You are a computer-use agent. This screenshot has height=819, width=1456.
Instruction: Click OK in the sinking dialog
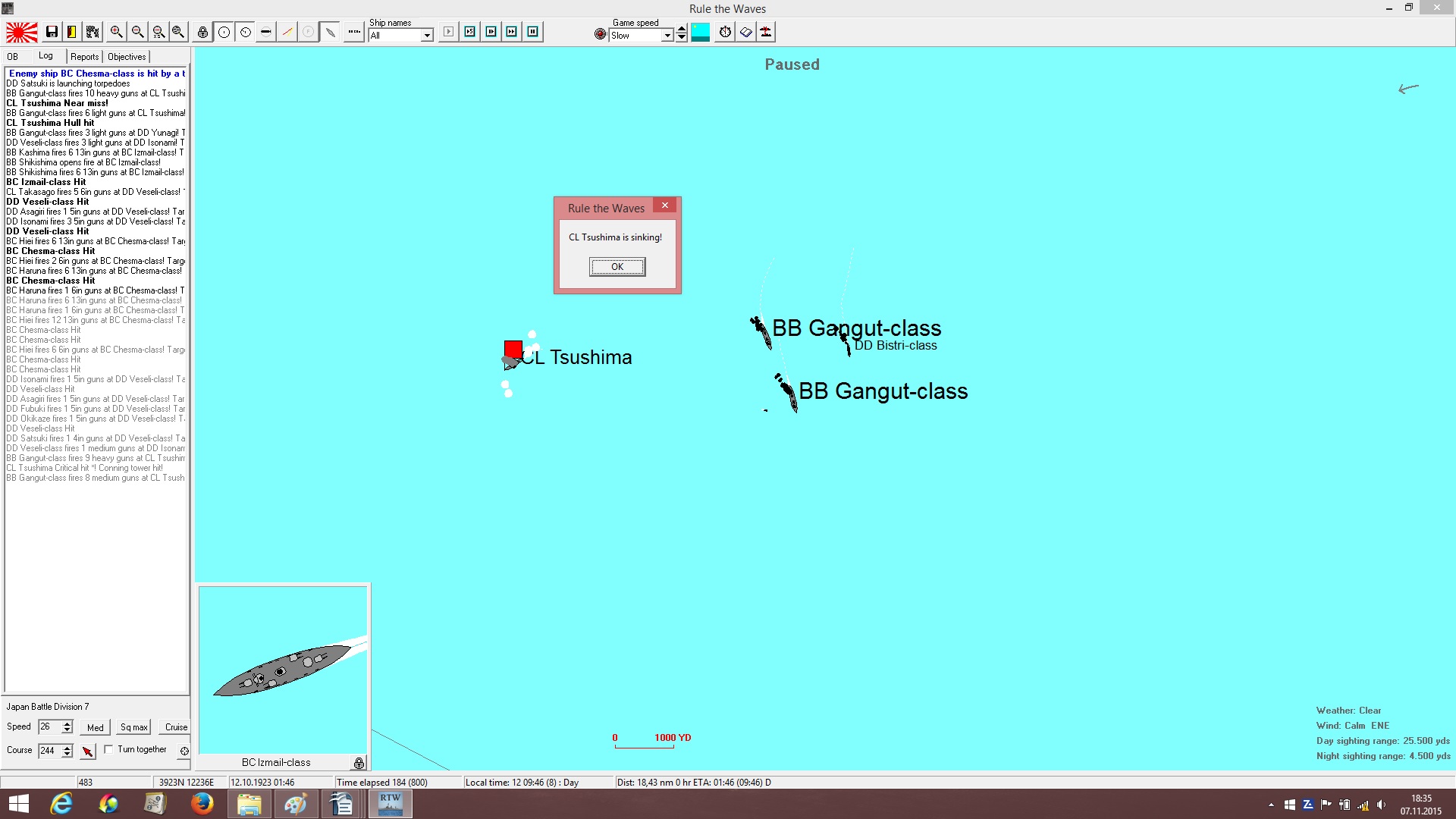(617, 267)
